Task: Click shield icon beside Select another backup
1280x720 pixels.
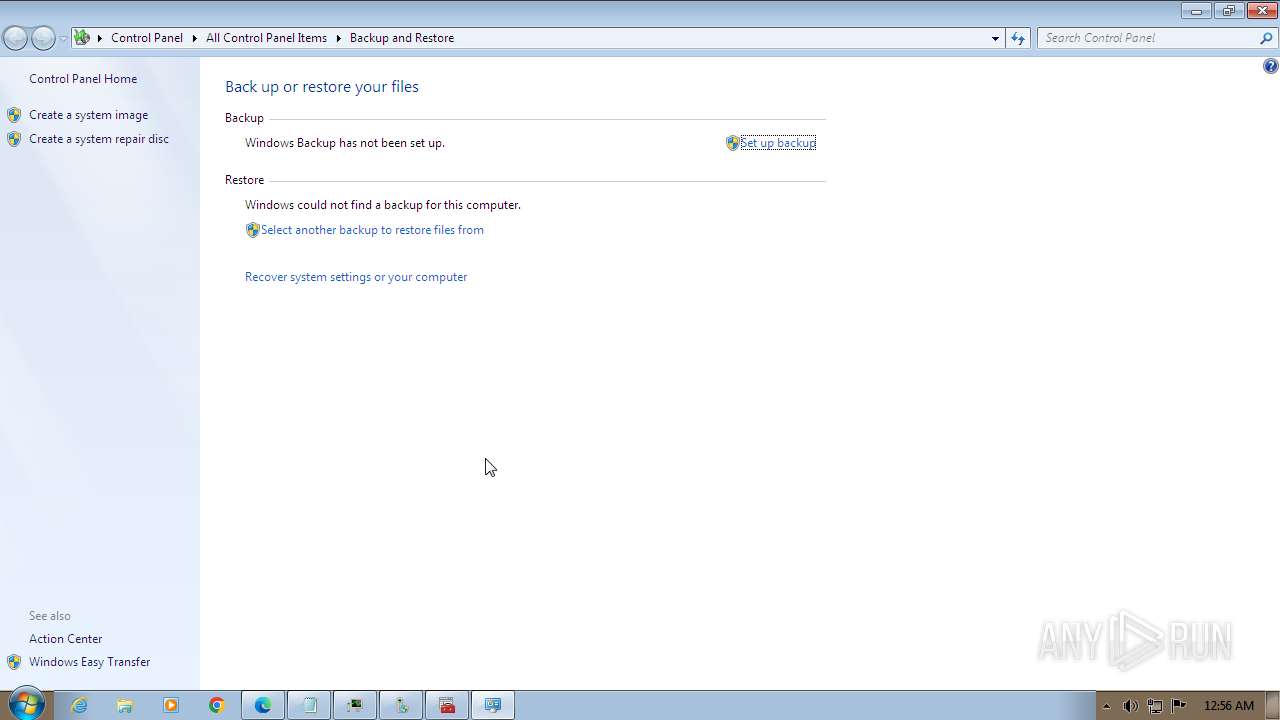Action: (252, 230)
